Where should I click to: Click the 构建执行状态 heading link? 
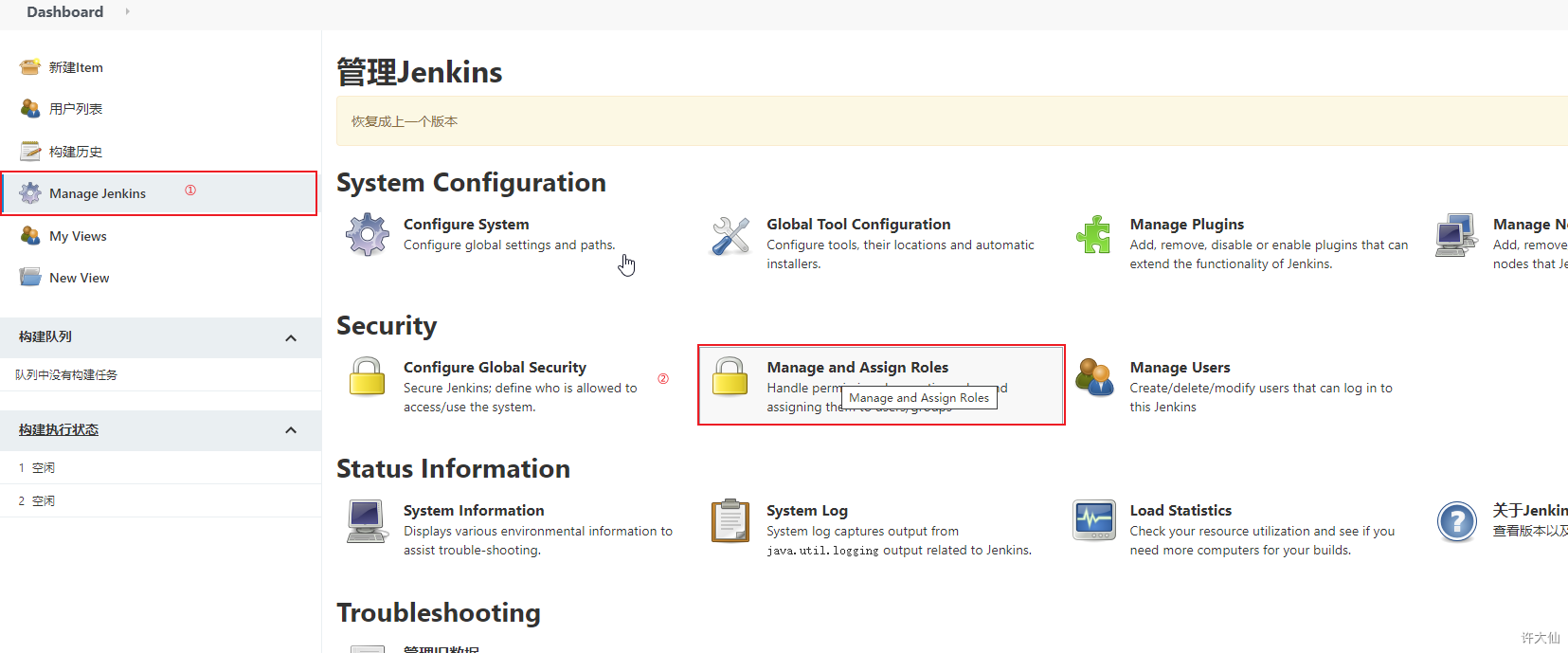pyautogui.click(x=59, y=429)
